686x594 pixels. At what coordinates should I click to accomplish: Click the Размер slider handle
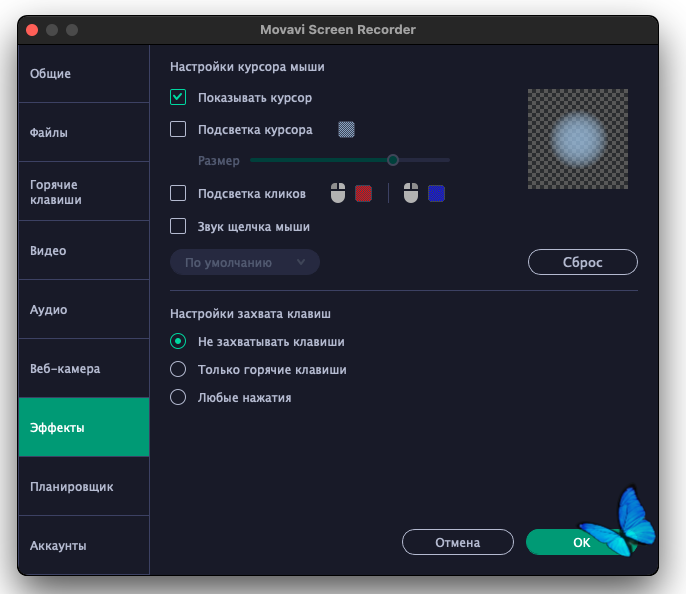[393, 160]
